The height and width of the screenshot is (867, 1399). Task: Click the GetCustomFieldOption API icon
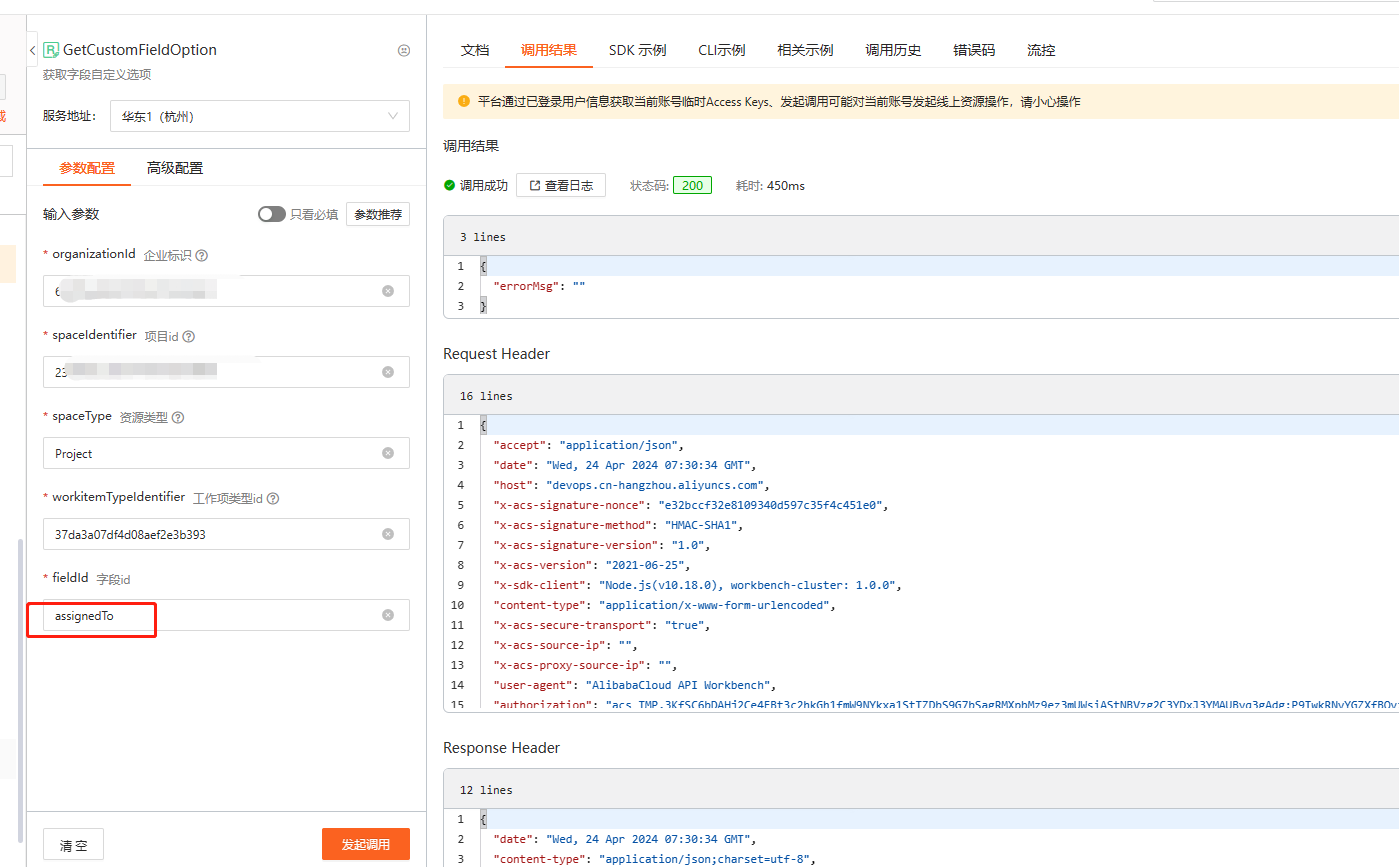51,50
